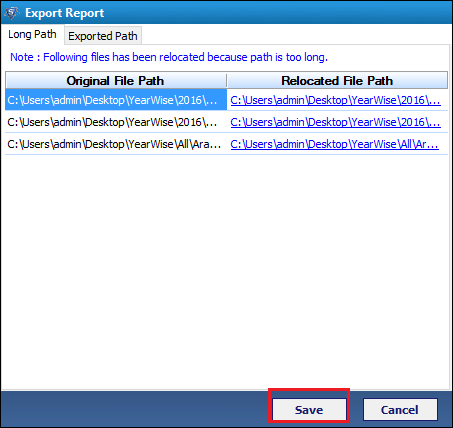Open the Exported Path tab

[x=103, y=36]
